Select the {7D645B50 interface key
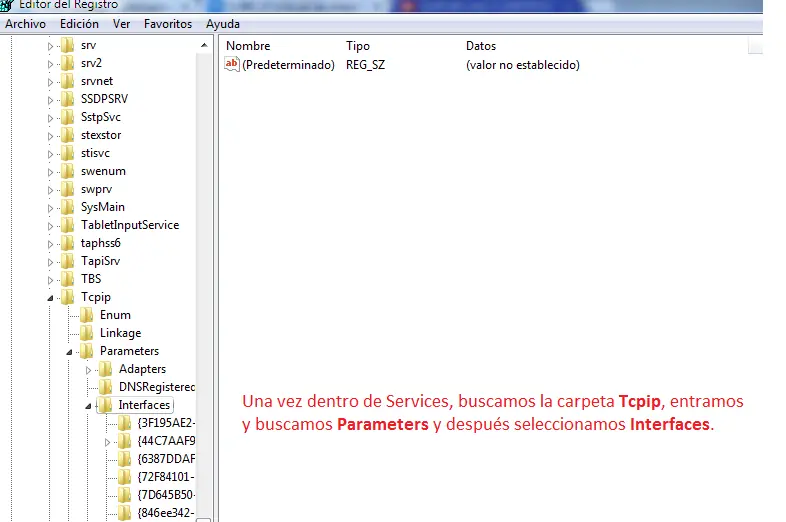Viewport: 786px width, 522px height. (166, 495)
